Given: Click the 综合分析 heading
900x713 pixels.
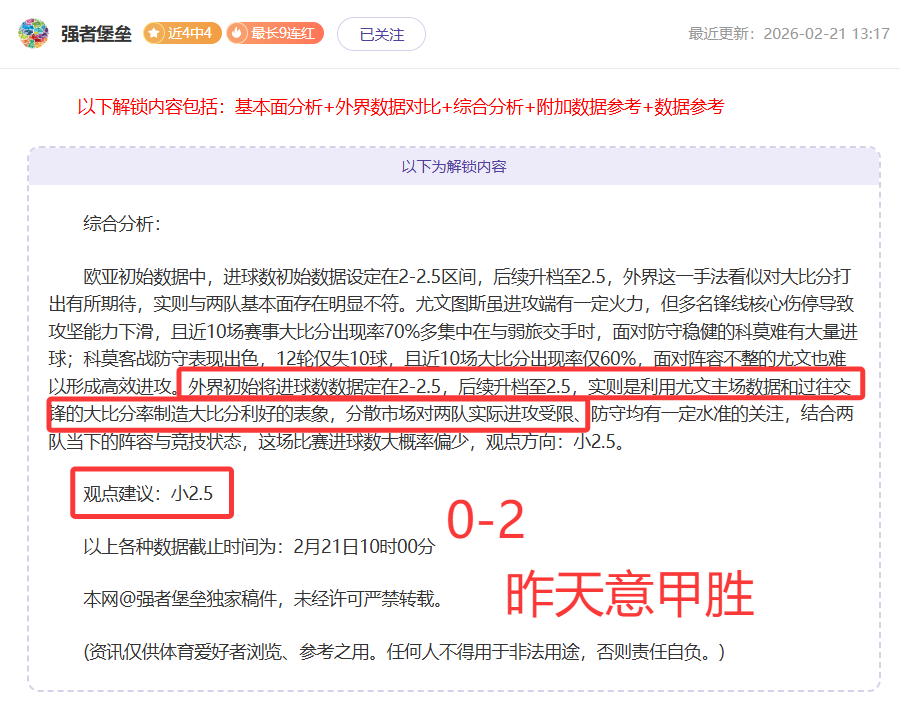Looking at the screenshot, I should coord(121,224).
